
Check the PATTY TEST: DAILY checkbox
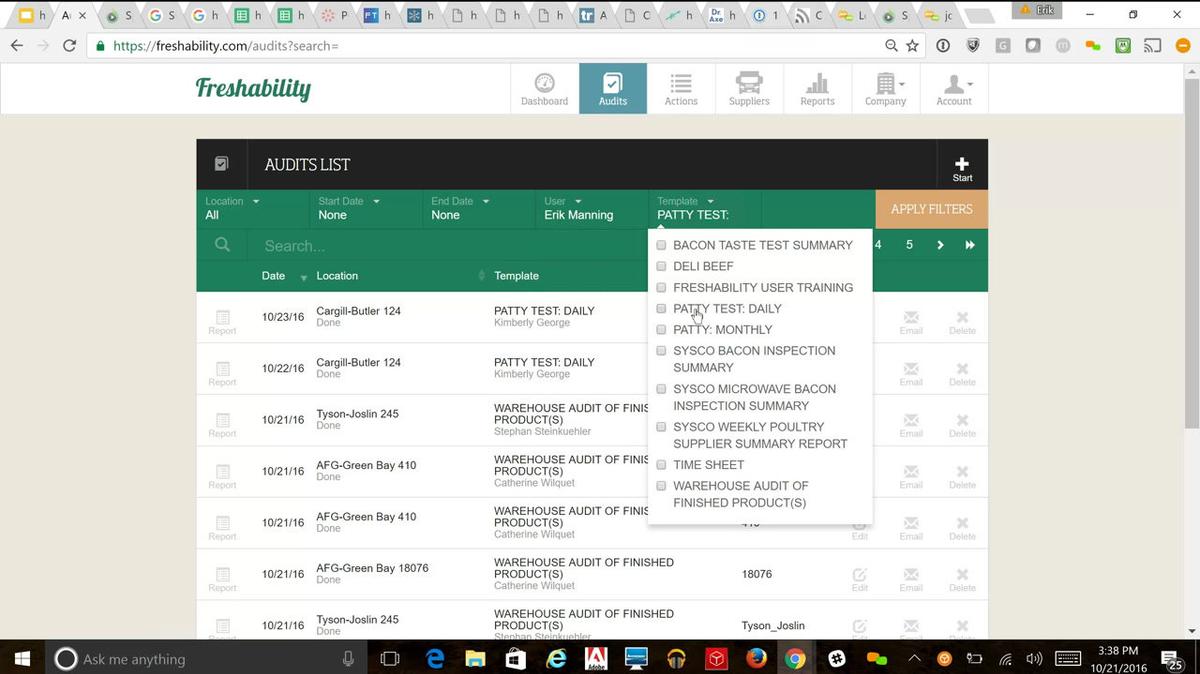[661, 309]
